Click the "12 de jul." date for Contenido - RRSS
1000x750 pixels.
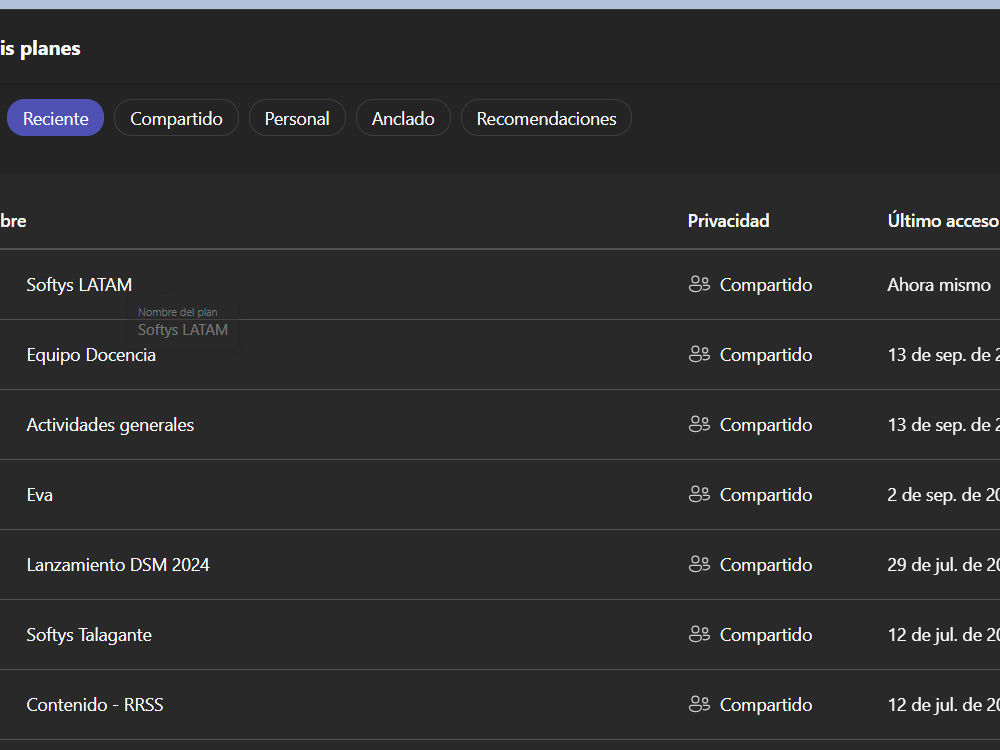(943, 705)
